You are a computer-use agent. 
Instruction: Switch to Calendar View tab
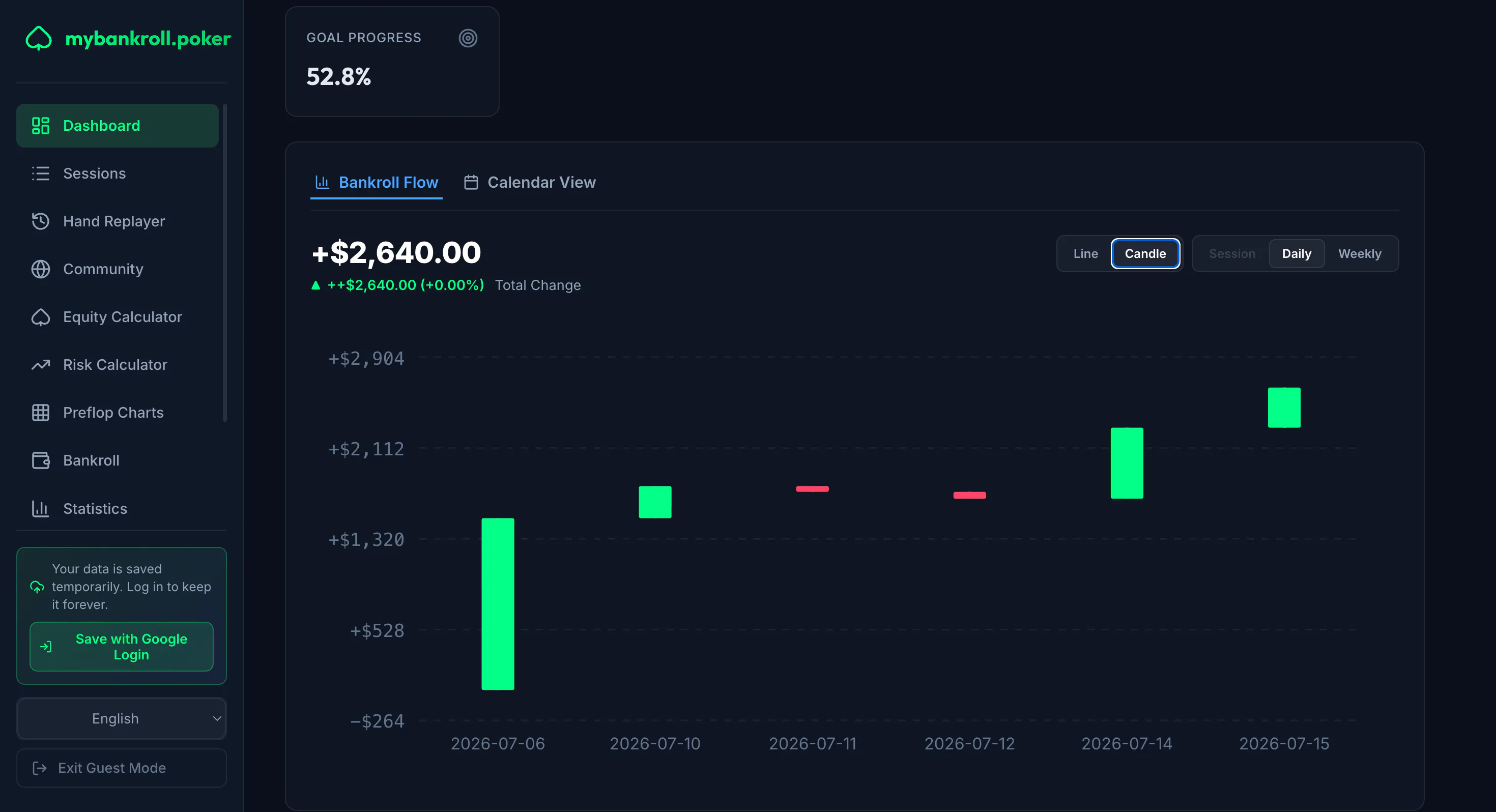coord(530,182)
